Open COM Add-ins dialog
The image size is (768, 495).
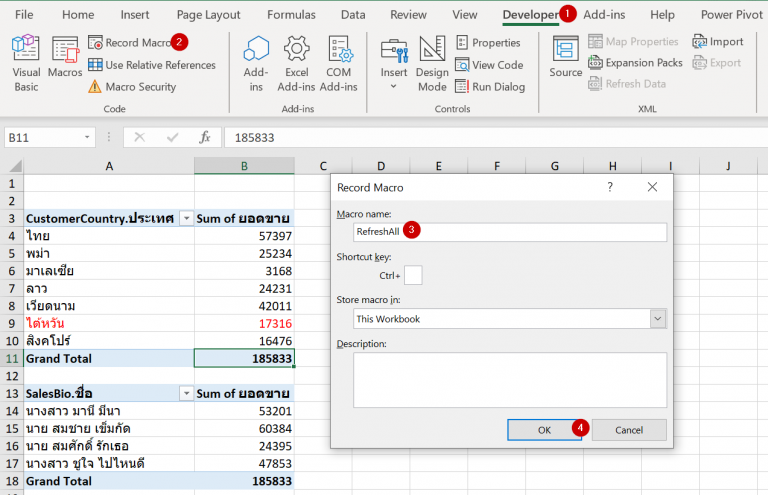[x=338, y=63]
